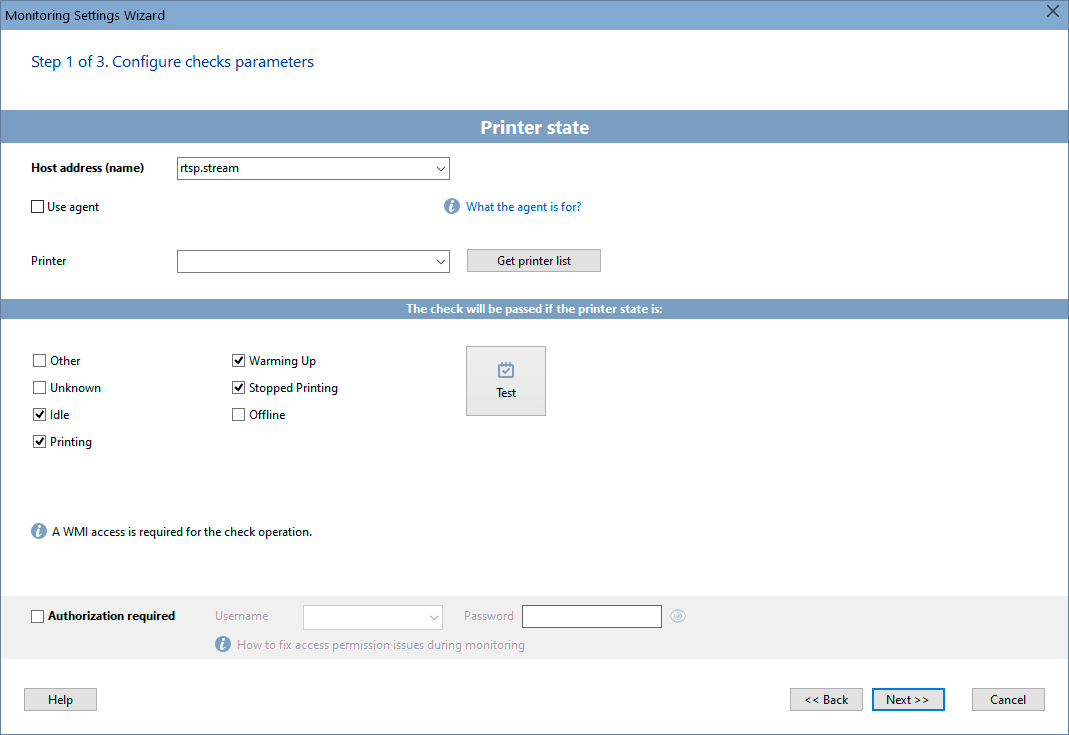This screenshot has height=735, width=1069.
Task: Uncheck the Stopped Printing state
Action: tap(238, 387)
